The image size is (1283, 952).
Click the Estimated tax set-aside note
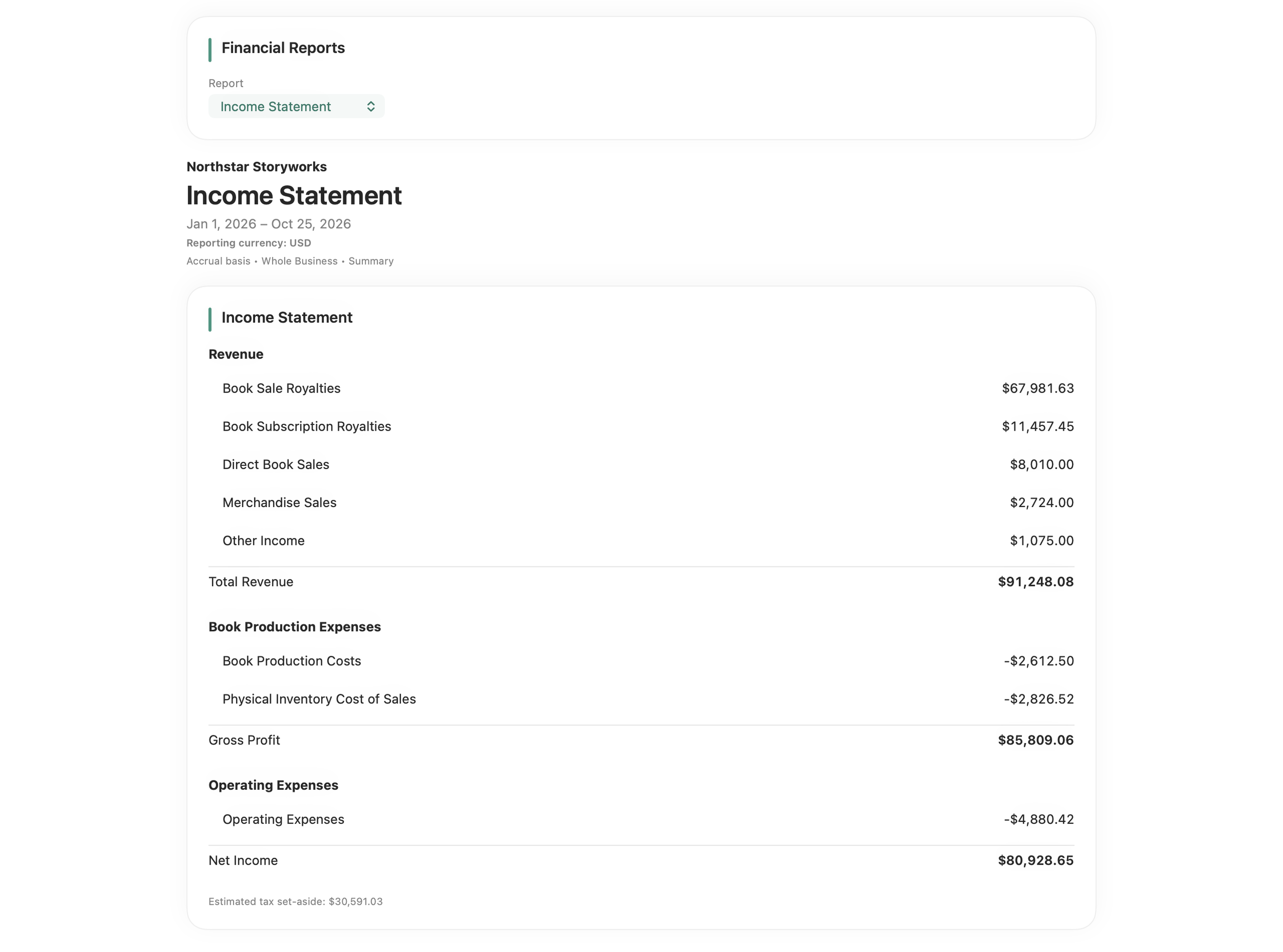coord(296,902)
